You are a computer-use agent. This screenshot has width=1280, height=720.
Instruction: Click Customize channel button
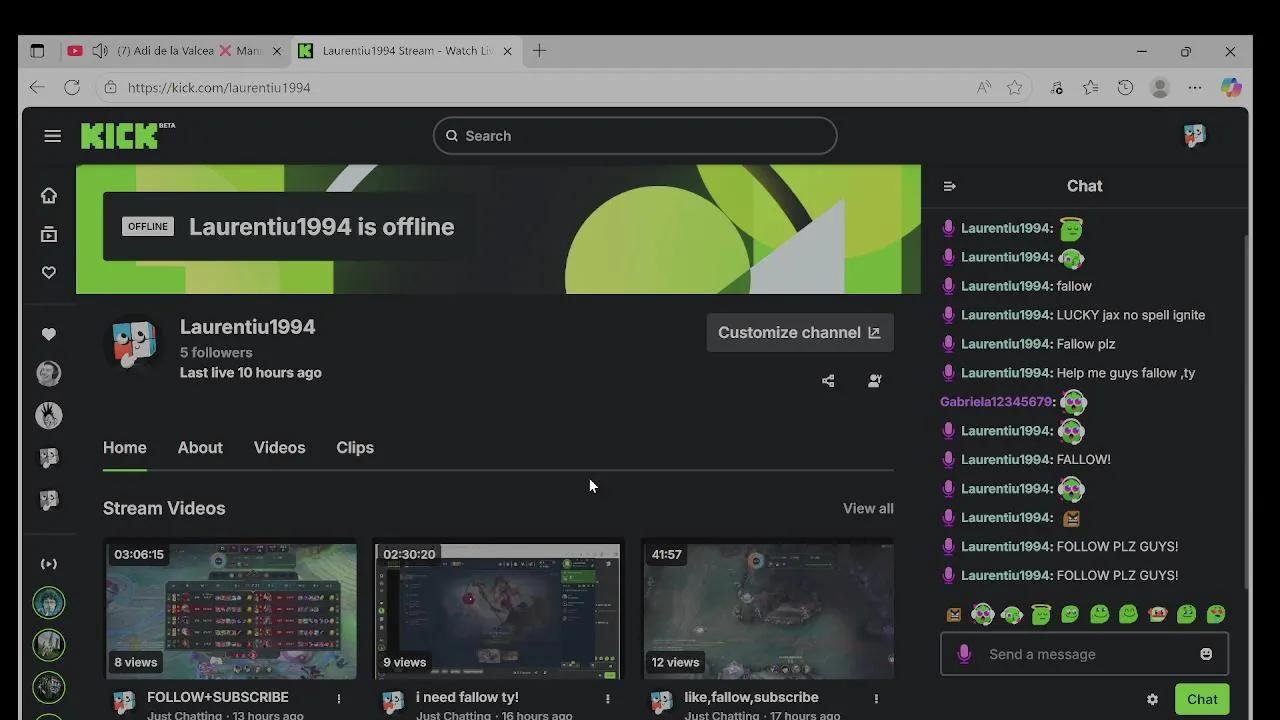point(800,333)
